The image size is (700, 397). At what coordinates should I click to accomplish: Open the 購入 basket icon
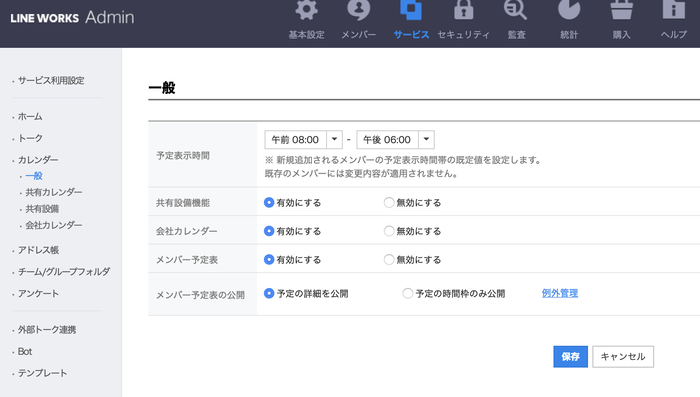coord(621,10)
